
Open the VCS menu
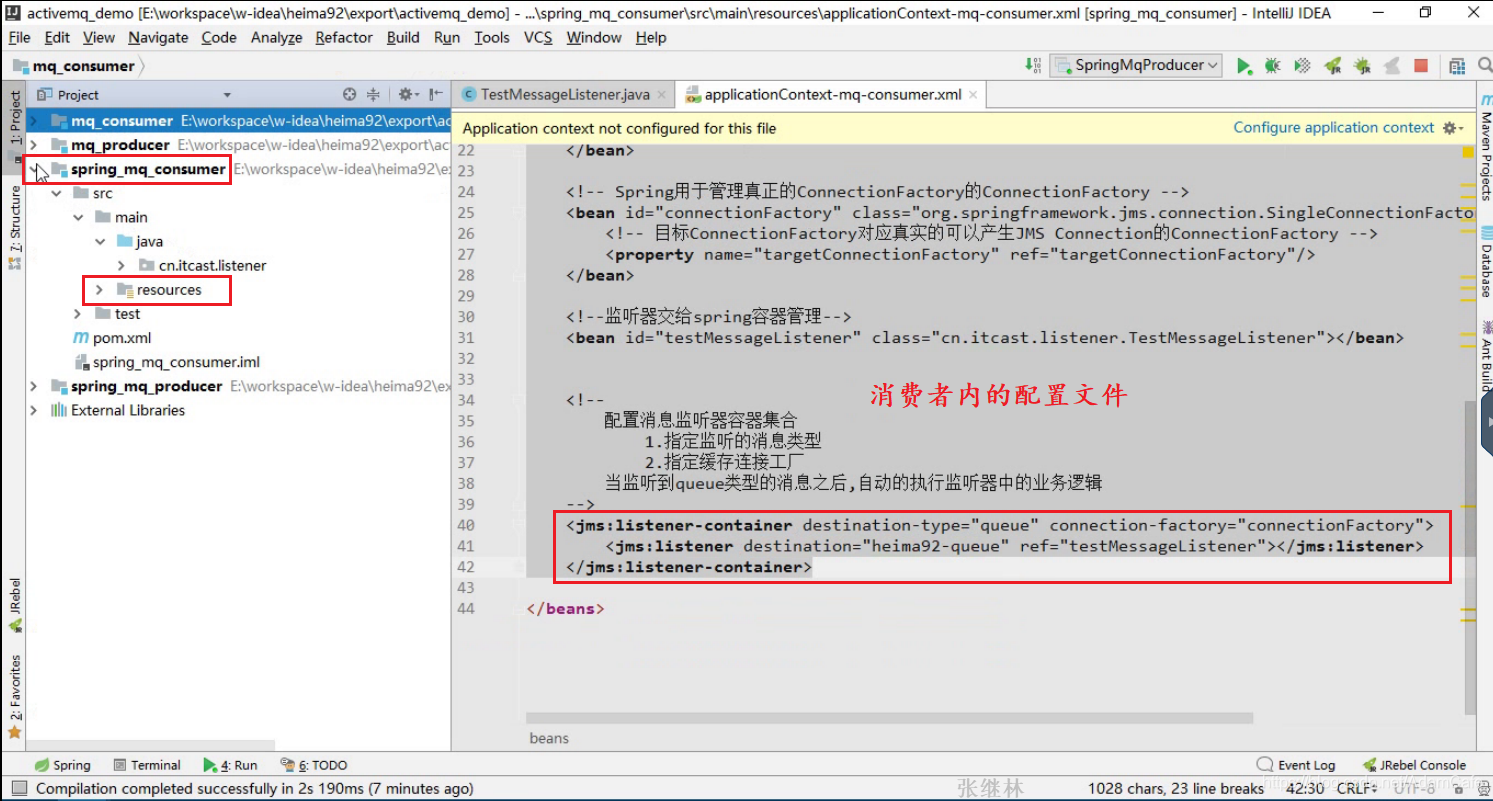538,37
